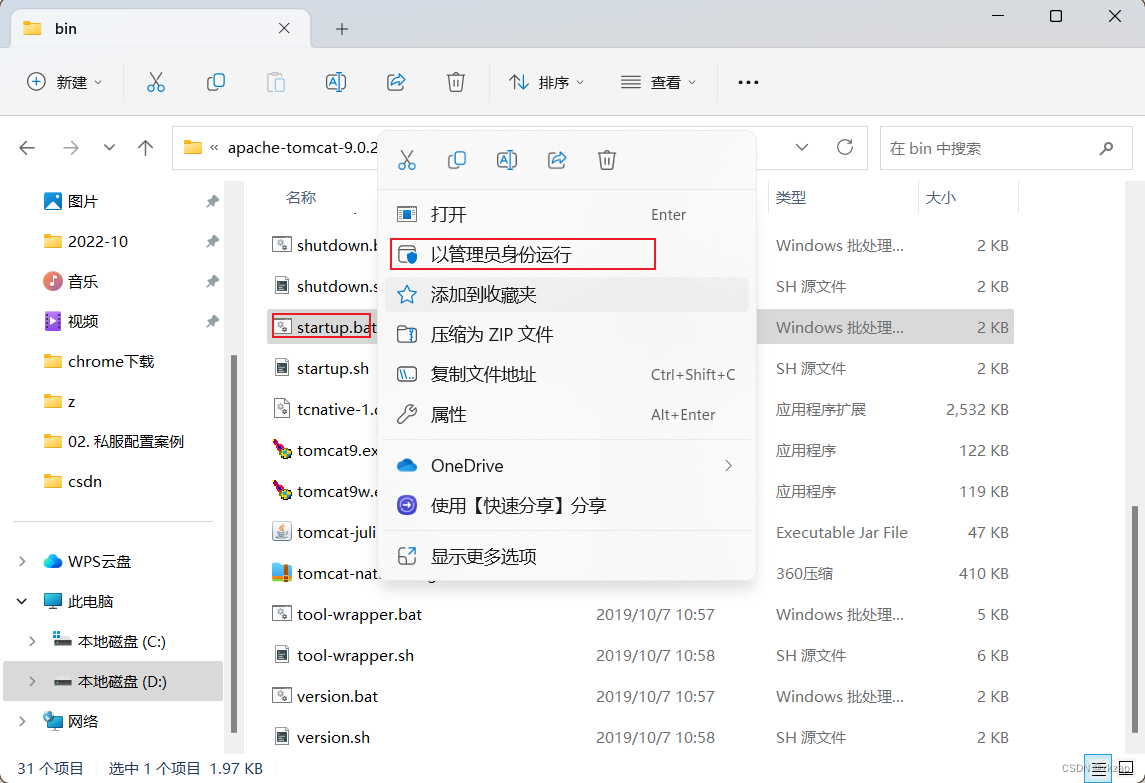This screenshot has width=1145, height=783.
Task: Select the tomcat-juli jar file icon
Action: 282,532
